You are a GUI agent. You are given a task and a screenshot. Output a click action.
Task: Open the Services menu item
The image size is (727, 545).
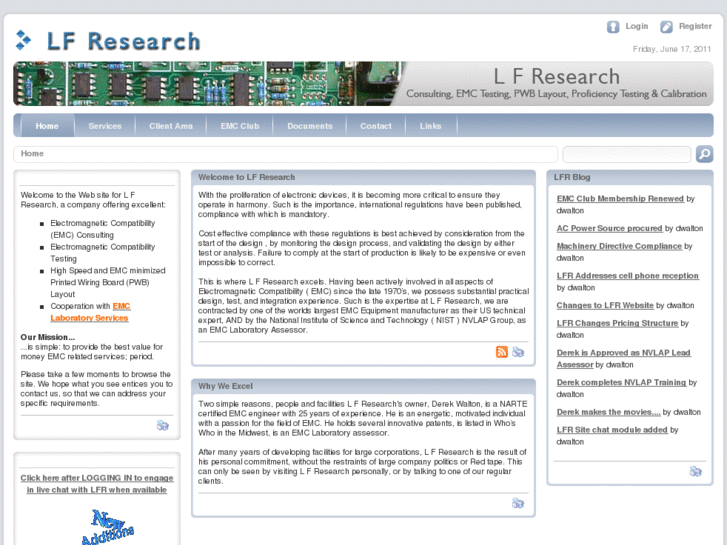(105, 126)
